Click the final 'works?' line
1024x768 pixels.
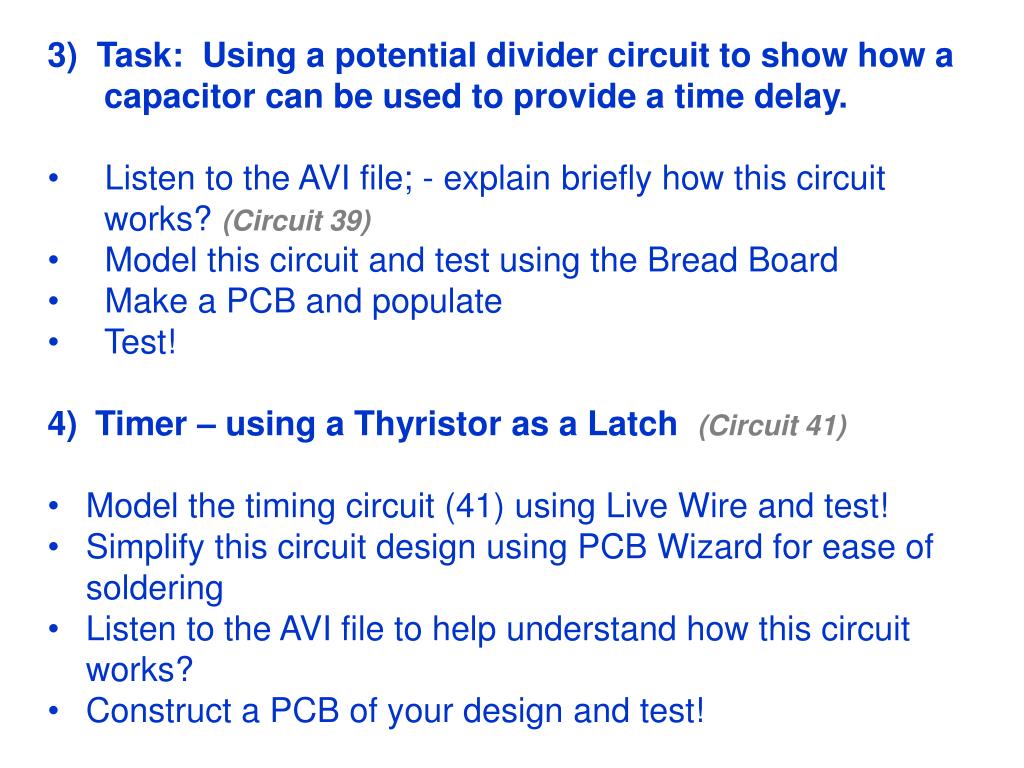pos(140,671)
